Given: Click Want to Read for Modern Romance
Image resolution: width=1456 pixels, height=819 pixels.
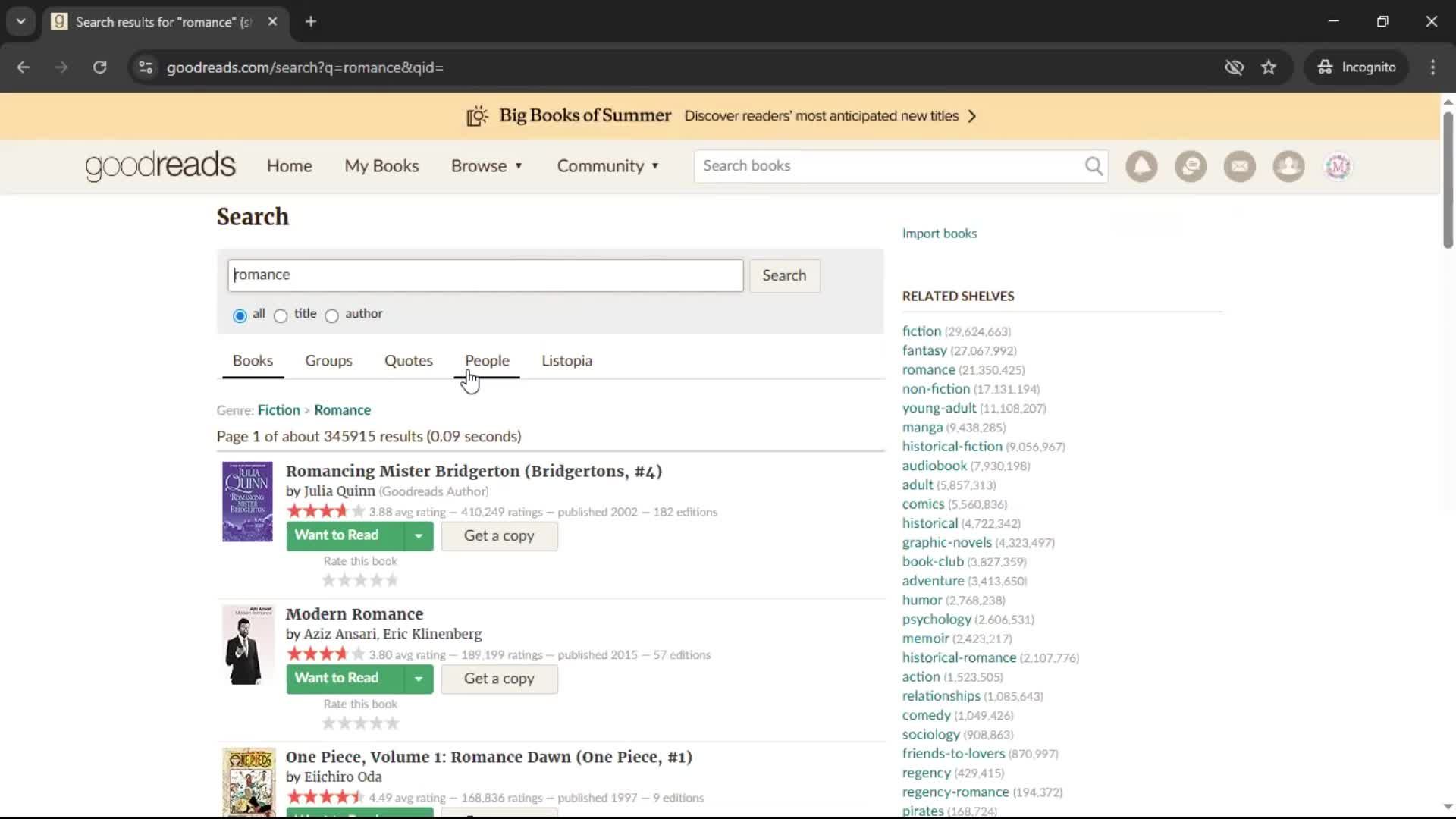Looking at the screenshot, I should (x=344, y=679).
